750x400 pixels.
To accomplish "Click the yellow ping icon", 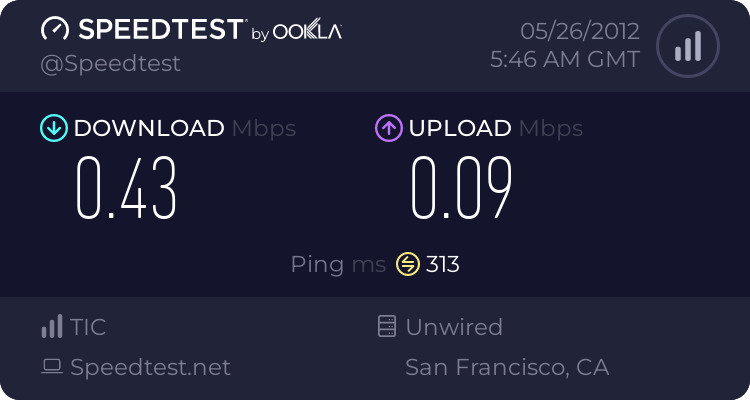I will pos(407,264).
